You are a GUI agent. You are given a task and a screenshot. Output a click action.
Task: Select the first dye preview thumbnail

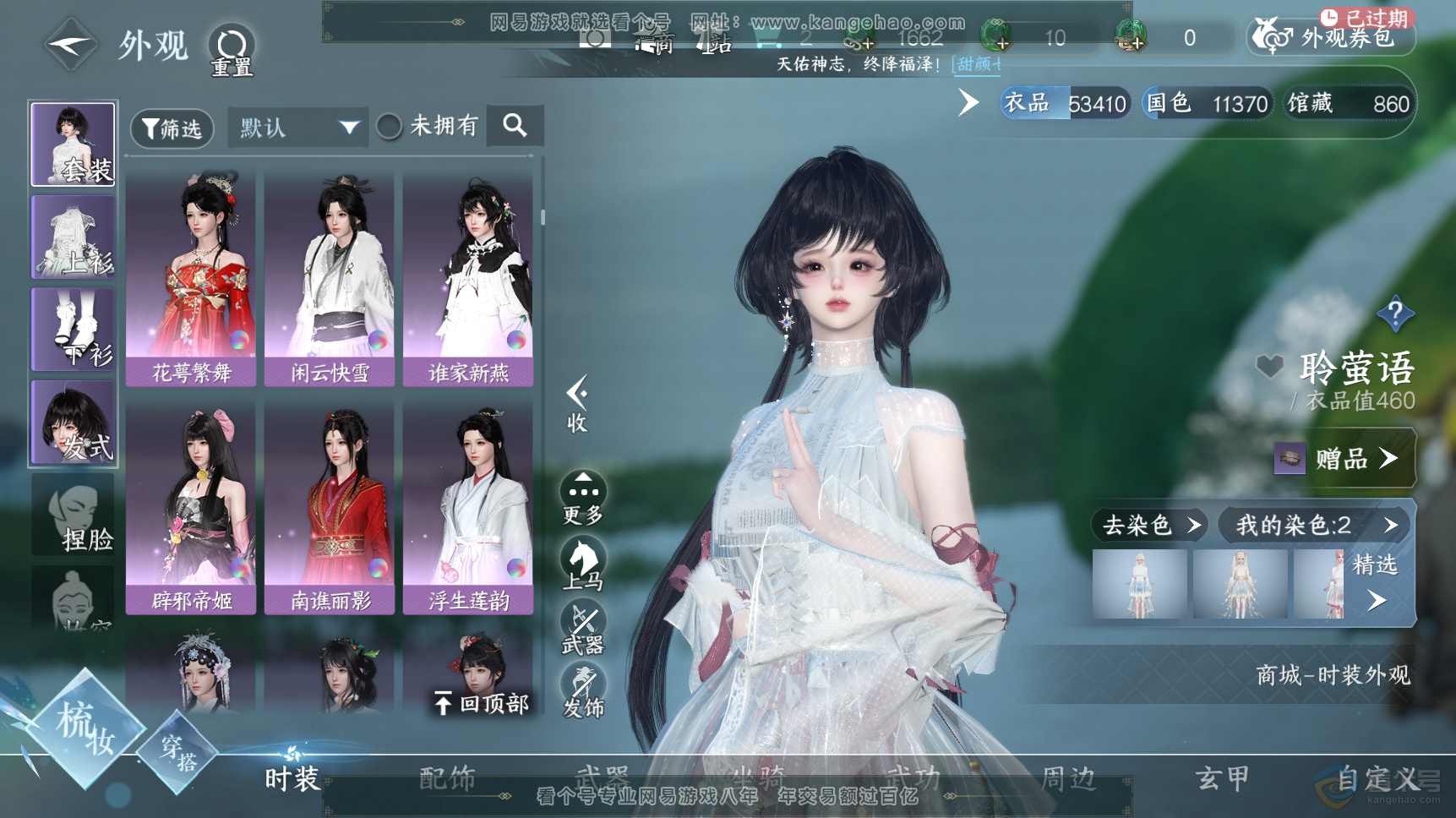(1140, 584)
